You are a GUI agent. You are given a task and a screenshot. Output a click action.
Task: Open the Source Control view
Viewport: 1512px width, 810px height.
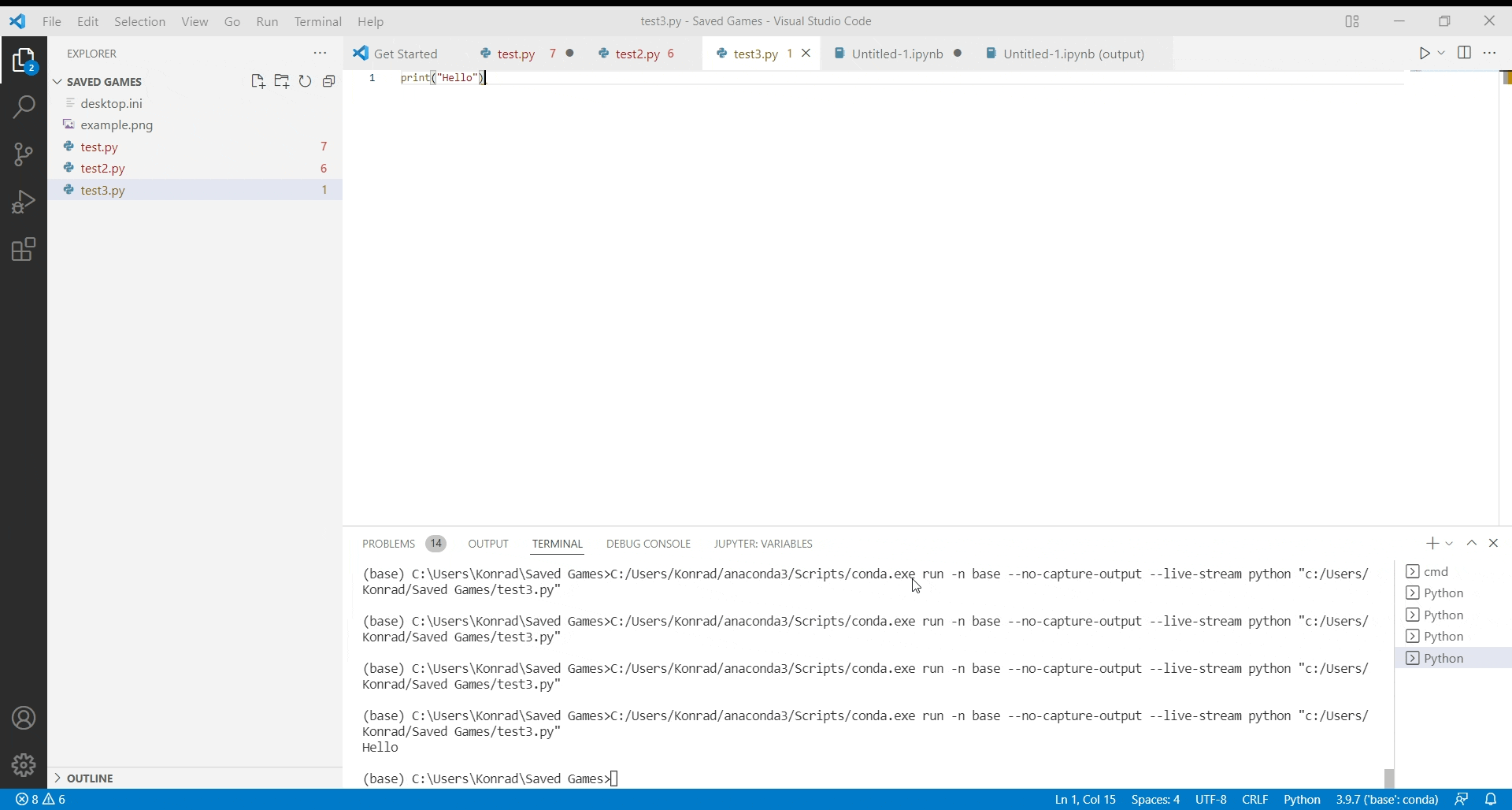24,154
